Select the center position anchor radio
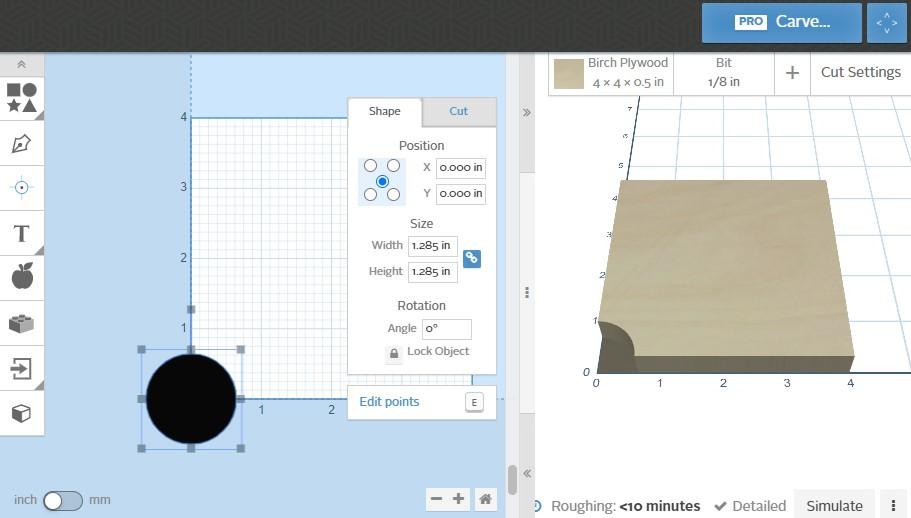The width and height of the screenshot is (911, 518). point(382,181)
